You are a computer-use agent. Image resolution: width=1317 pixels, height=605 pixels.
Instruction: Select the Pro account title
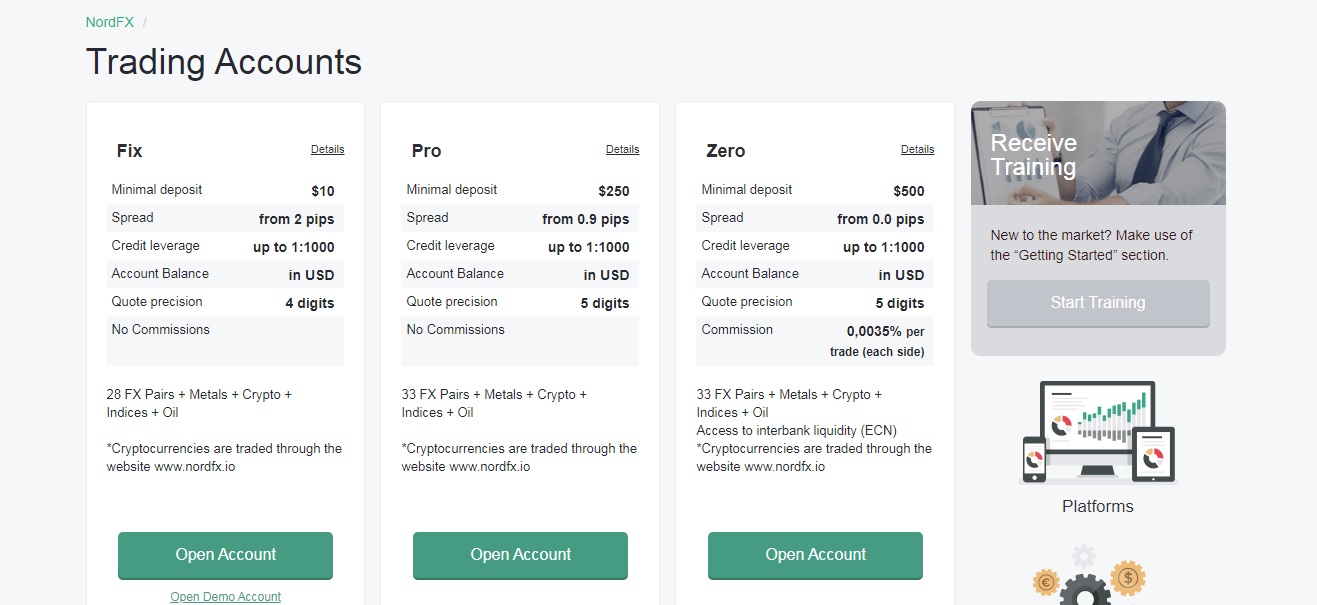pyautogui.click(x=426, y=151)
